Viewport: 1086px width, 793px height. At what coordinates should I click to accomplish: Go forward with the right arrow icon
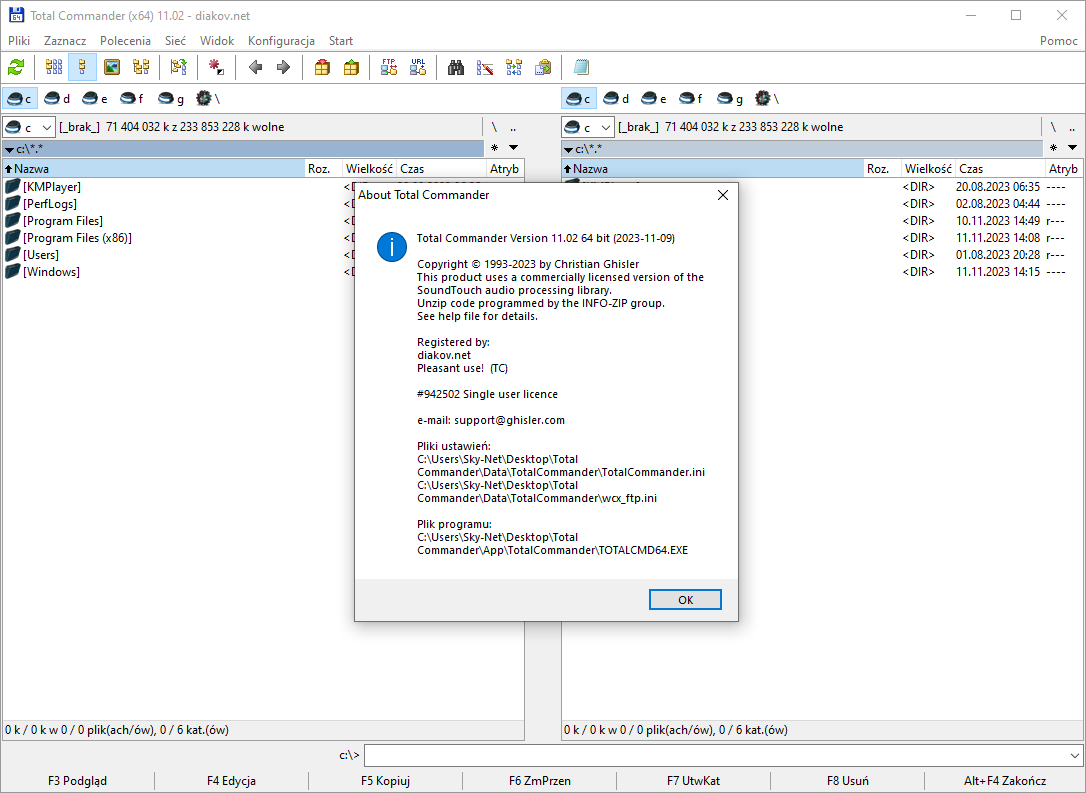[x=283, y=67]
